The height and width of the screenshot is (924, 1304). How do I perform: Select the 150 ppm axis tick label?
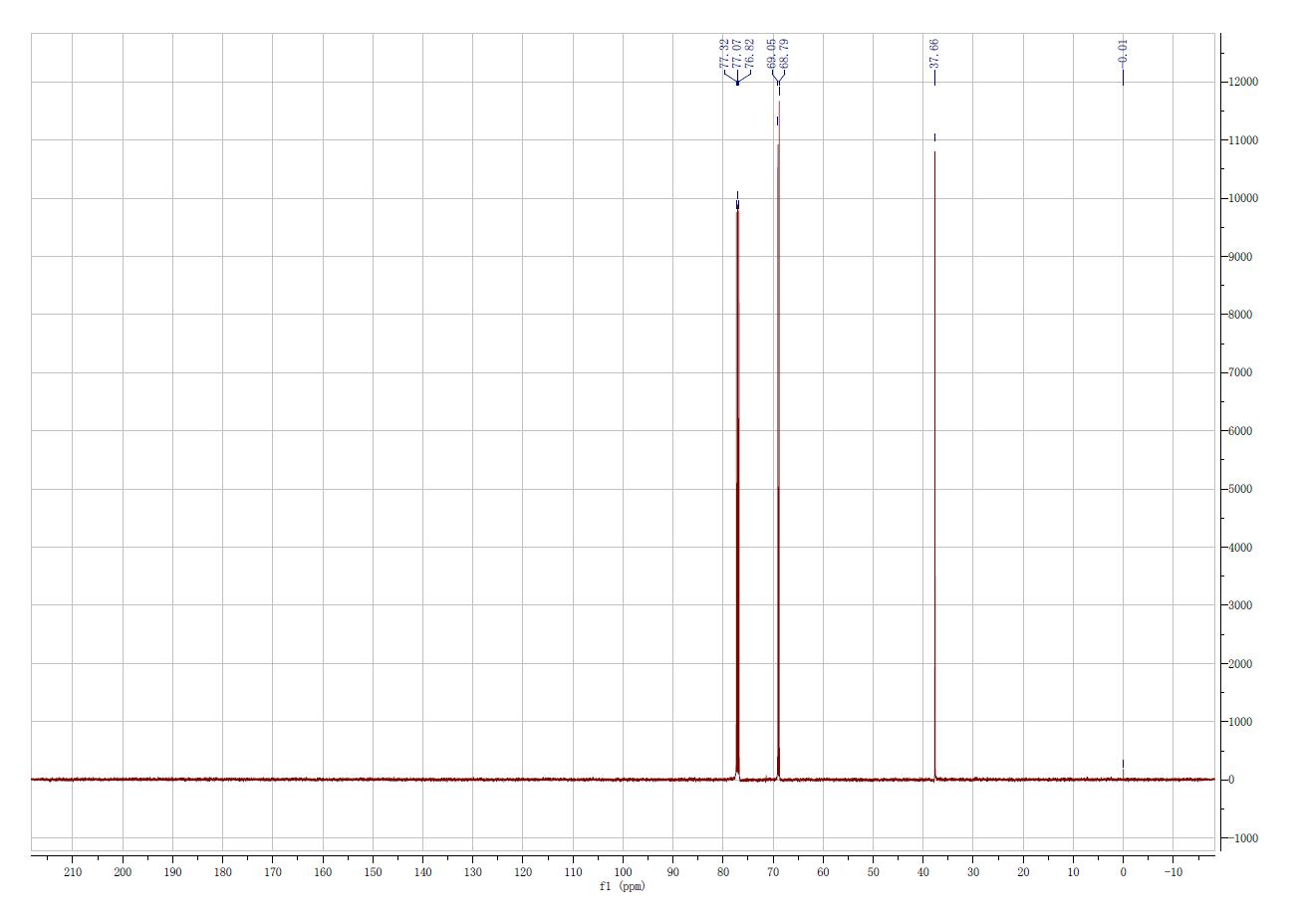click(373, 873)
